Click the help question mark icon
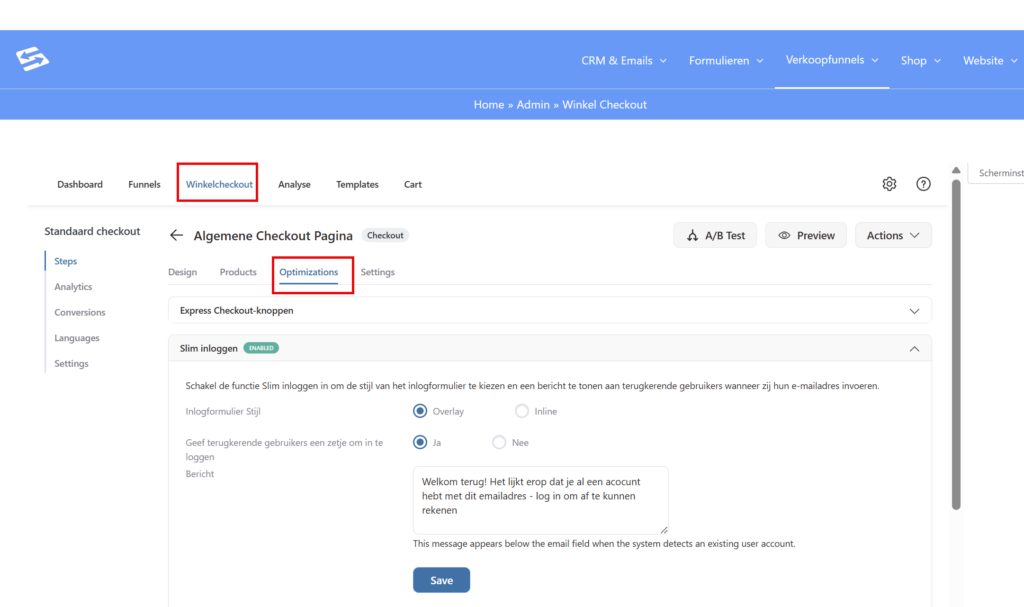 click(923, 184)
